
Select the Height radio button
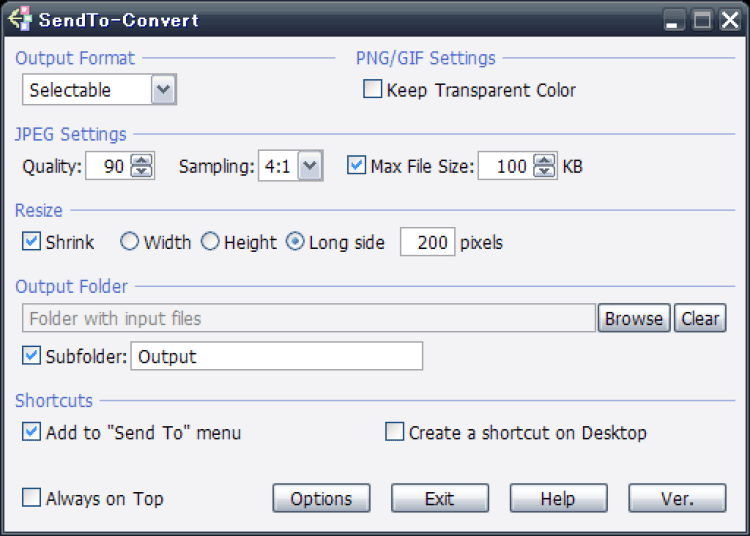pyautogui.click(x=210, y=242)
